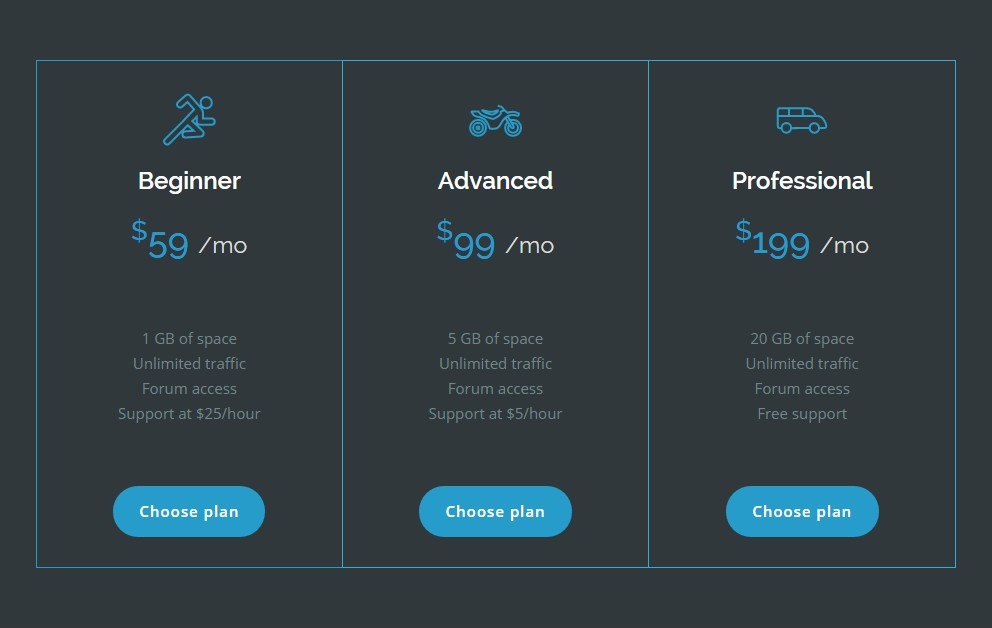Click Support at $25/hour text

pyautogui.click(x=189, y=414)
